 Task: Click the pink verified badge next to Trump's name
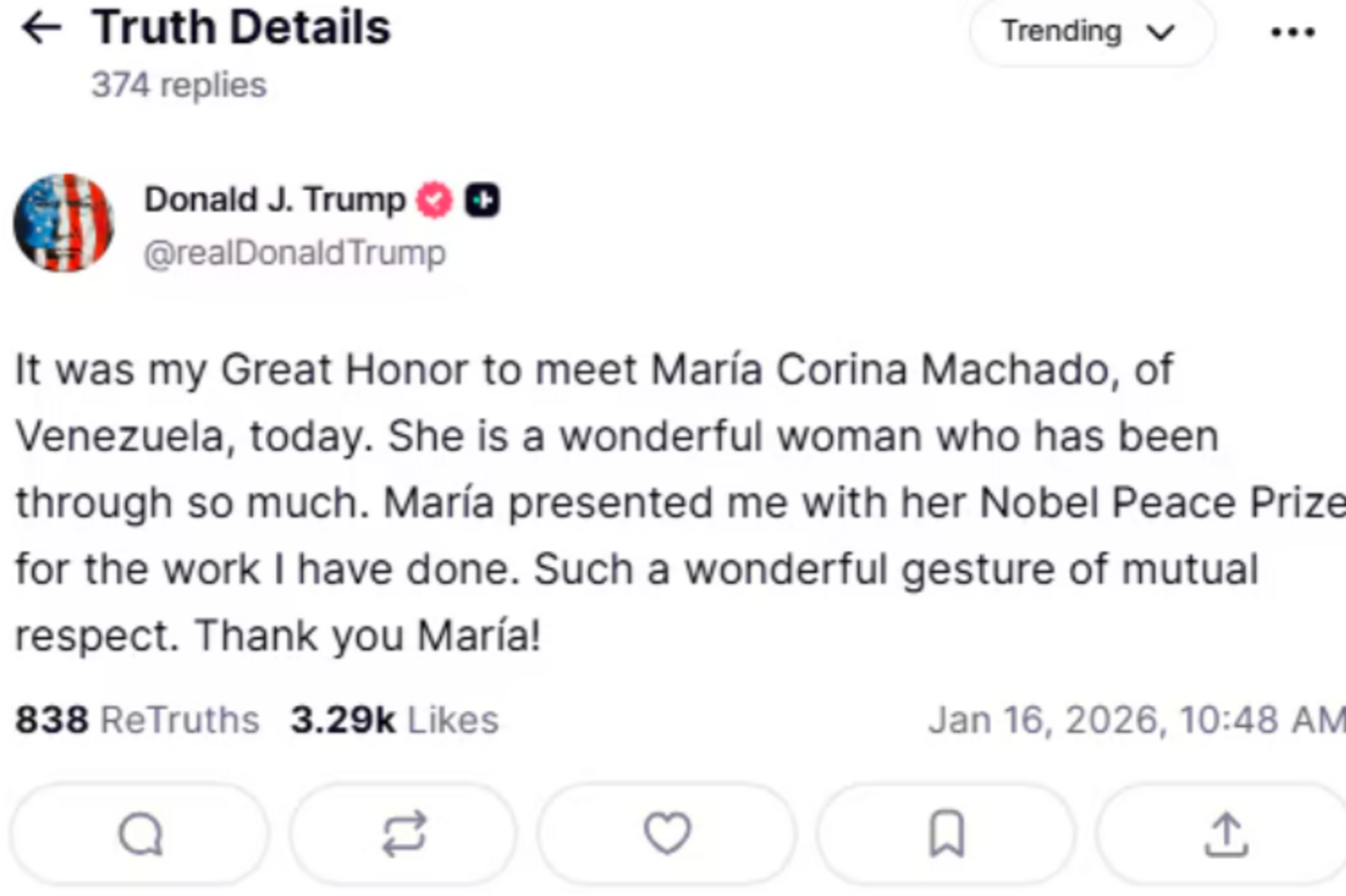432,199
